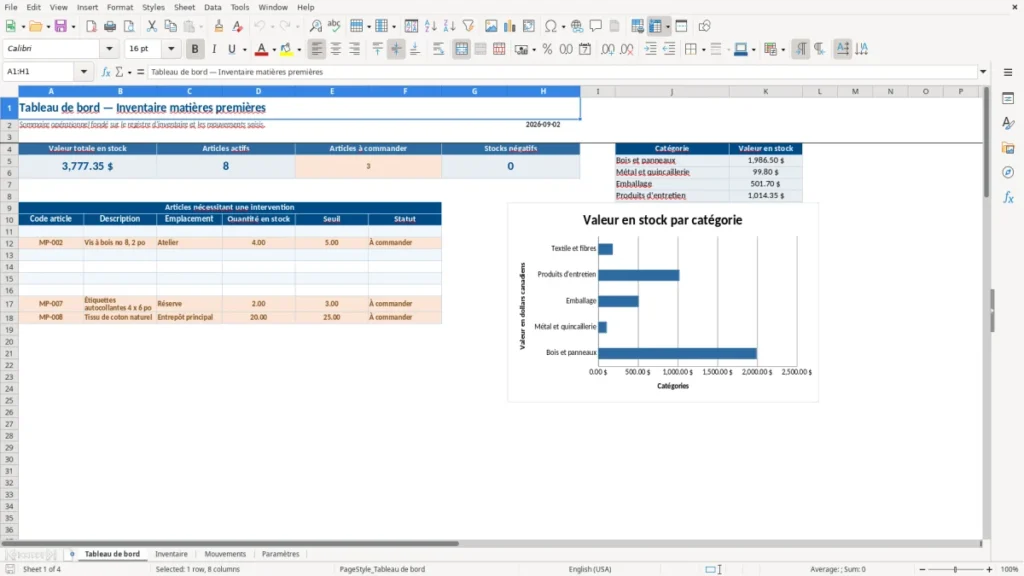Cut the selection with the scissors icon
This screenshot has width=1024, height=576.
[152, 26]
